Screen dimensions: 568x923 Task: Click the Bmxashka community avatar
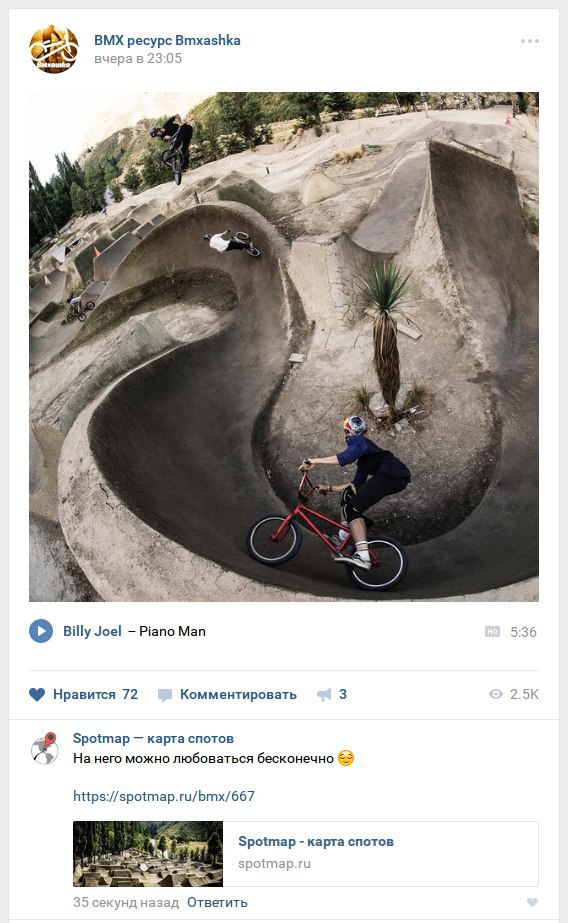pos(54,49)
